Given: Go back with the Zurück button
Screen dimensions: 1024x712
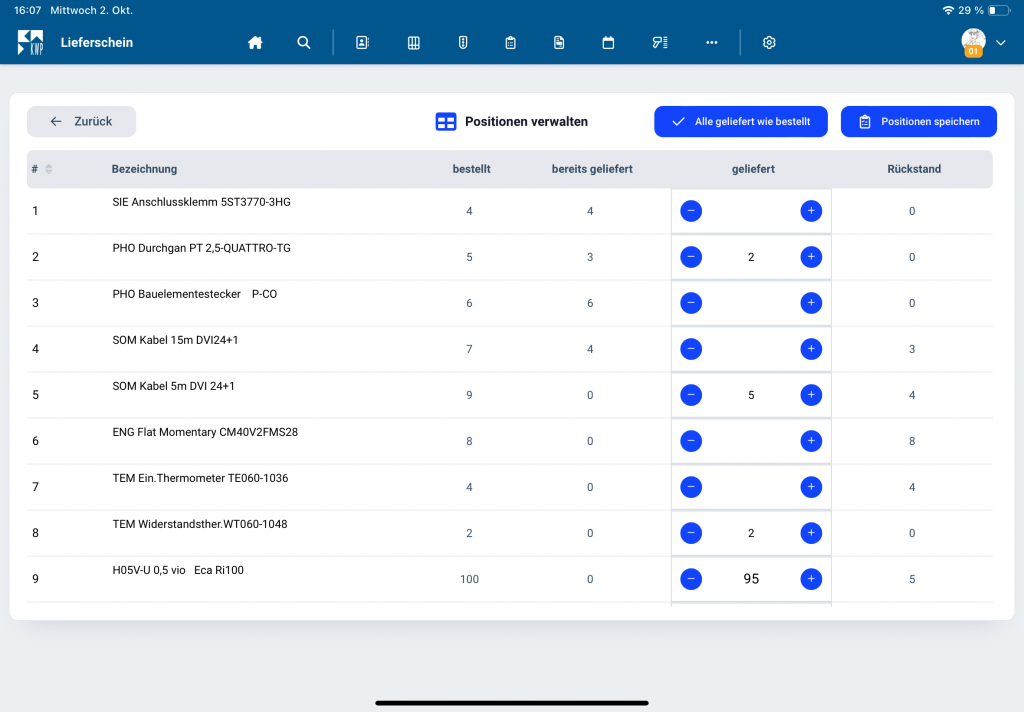Looking at the screenshot, I should (x=82, y=121).
